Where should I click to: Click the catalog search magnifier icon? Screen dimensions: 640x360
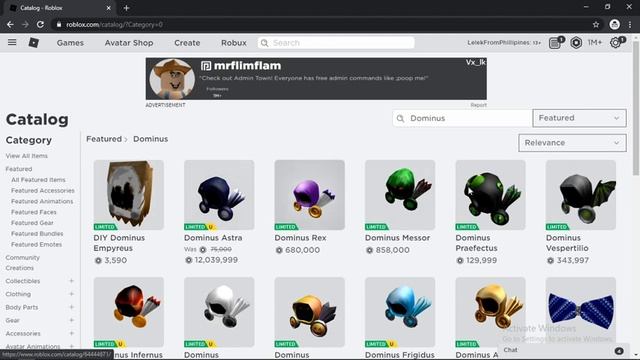point(400,118)
